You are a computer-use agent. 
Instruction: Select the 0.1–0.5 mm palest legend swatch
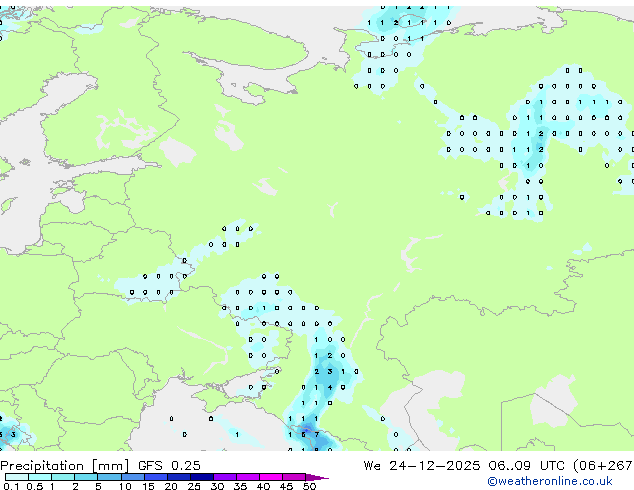pos(17,477)
